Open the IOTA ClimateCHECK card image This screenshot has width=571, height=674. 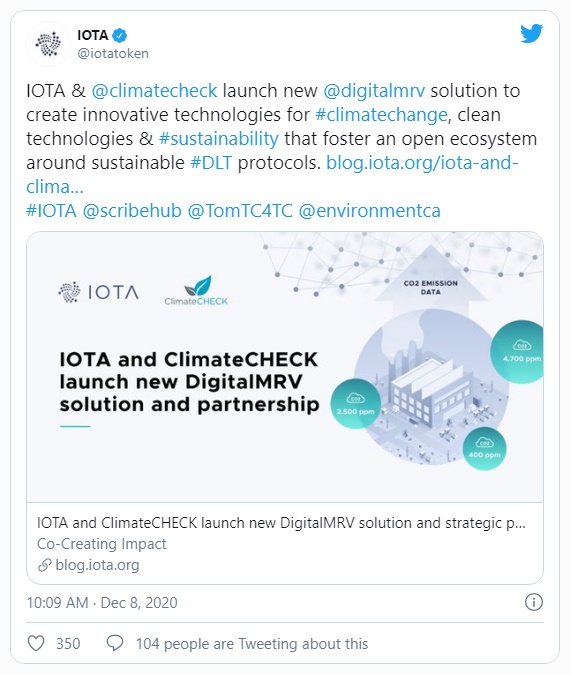[285, 367]
